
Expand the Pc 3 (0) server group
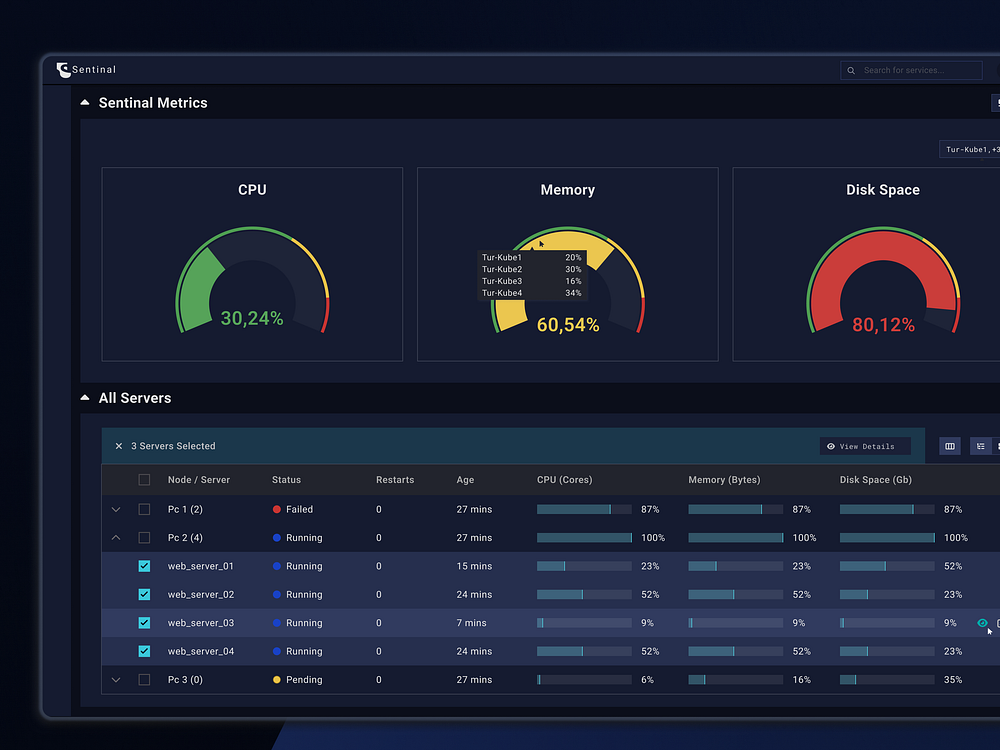115,679
